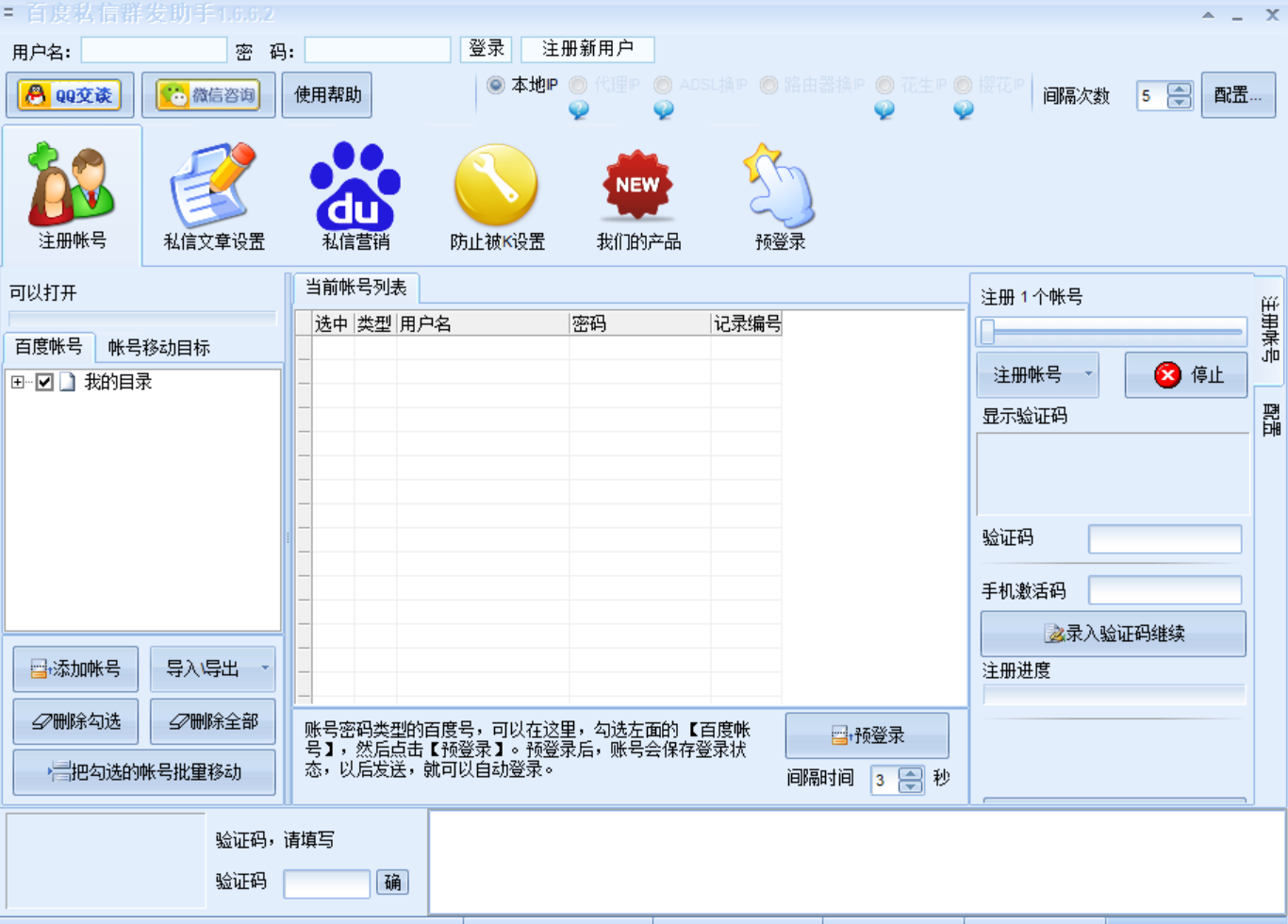Click 把勾选的帐号批量移动 button

click(144, 773)
